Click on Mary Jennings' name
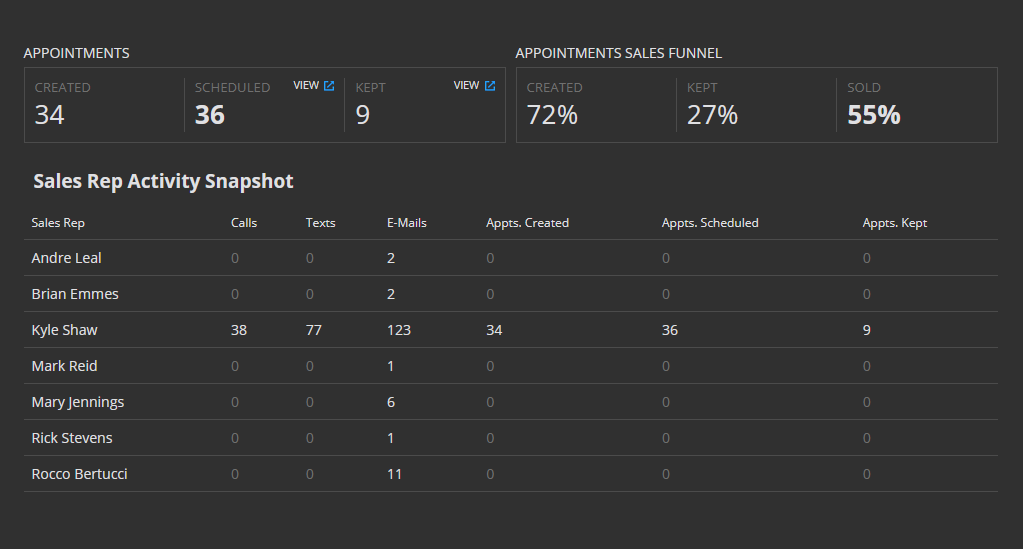 [77, 402]
